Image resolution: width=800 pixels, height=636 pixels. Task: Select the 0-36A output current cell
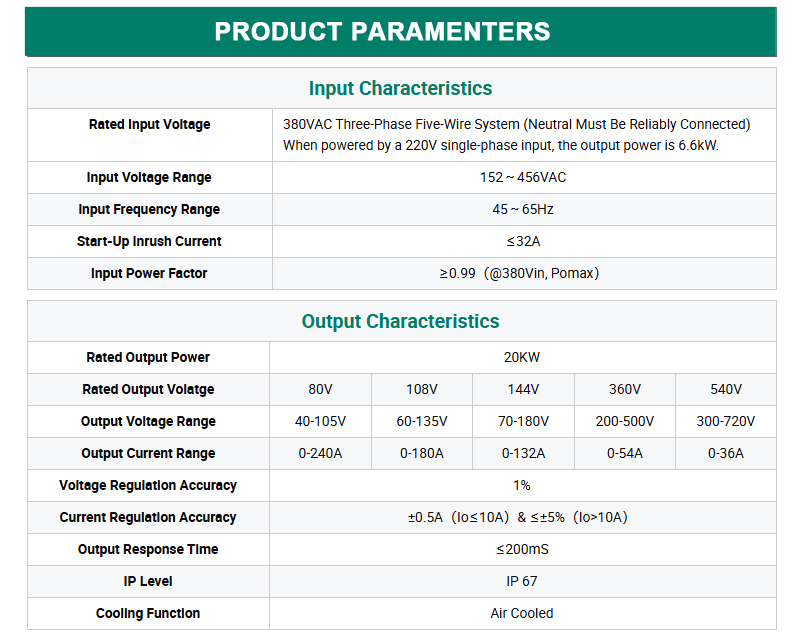pos(726,453)
